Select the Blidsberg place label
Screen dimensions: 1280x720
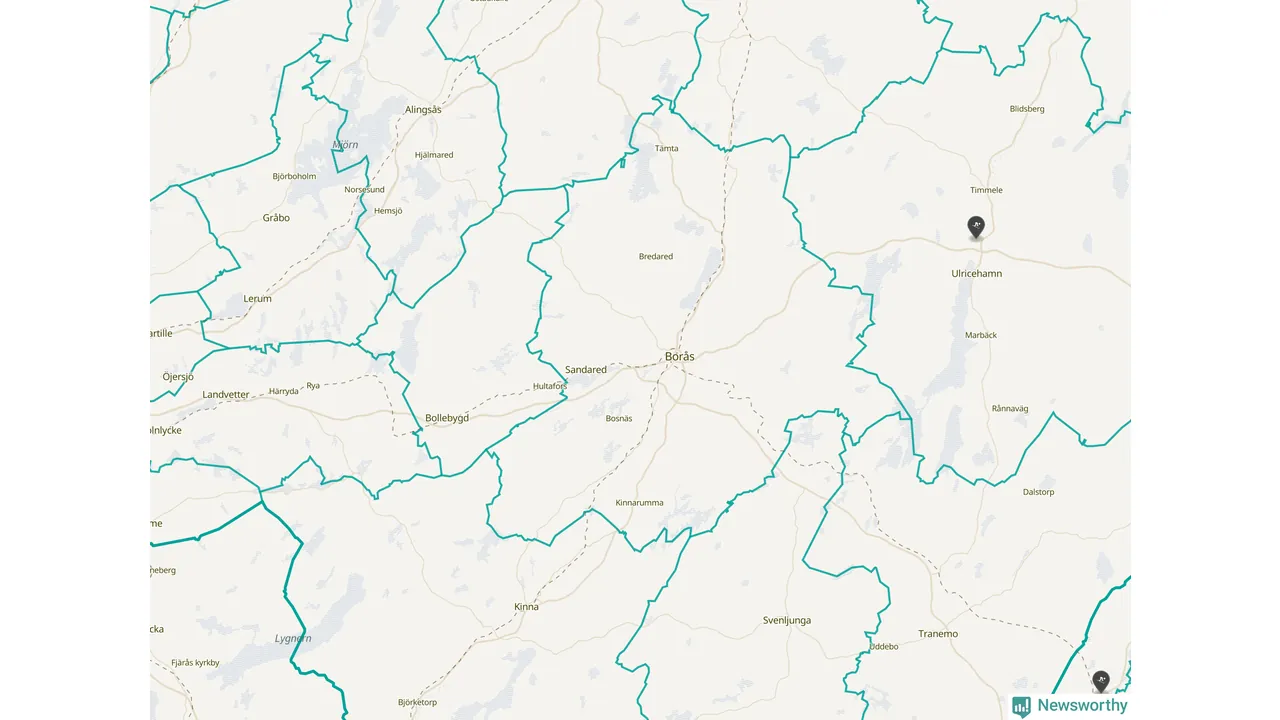[1027, 109]
